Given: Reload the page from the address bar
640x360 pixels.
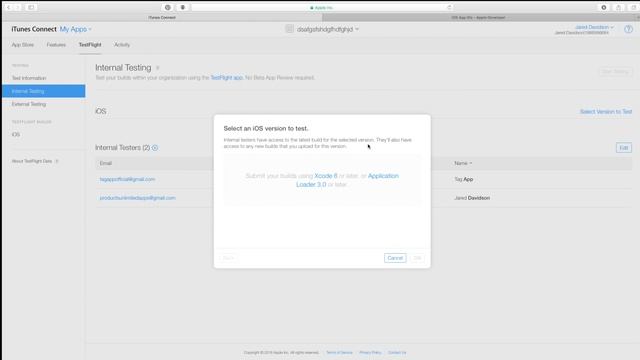Looking at the screenshot, I should pos(449,7).
